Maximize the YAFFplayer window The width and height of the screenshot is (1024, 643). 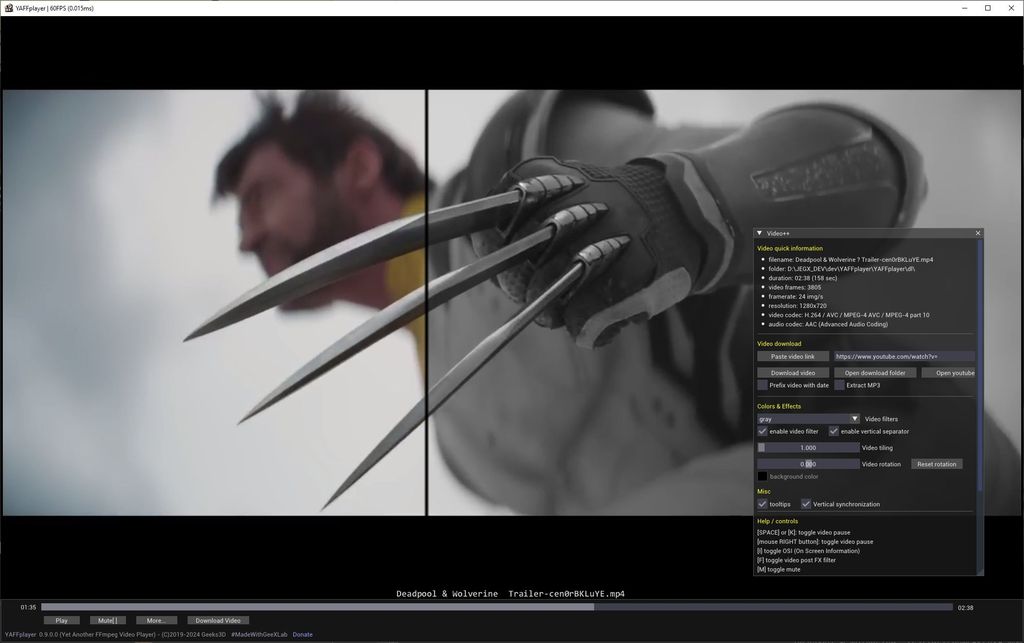tap(987, 8)
